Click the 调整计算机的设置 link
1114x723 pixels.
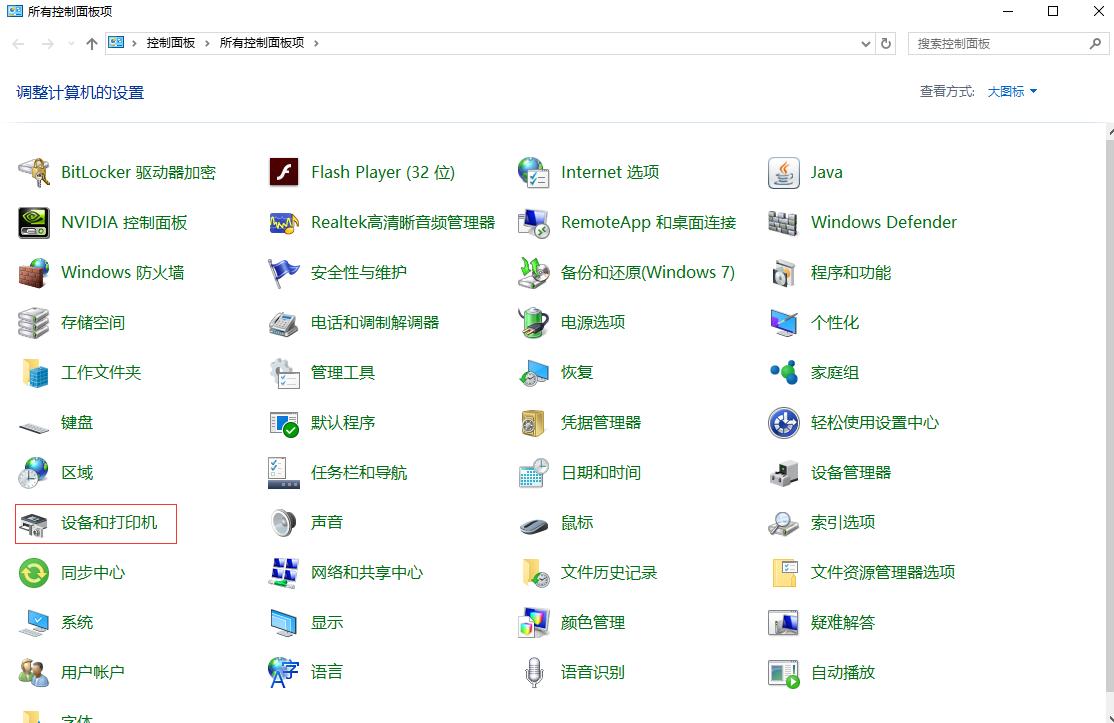tap(80, 91)
